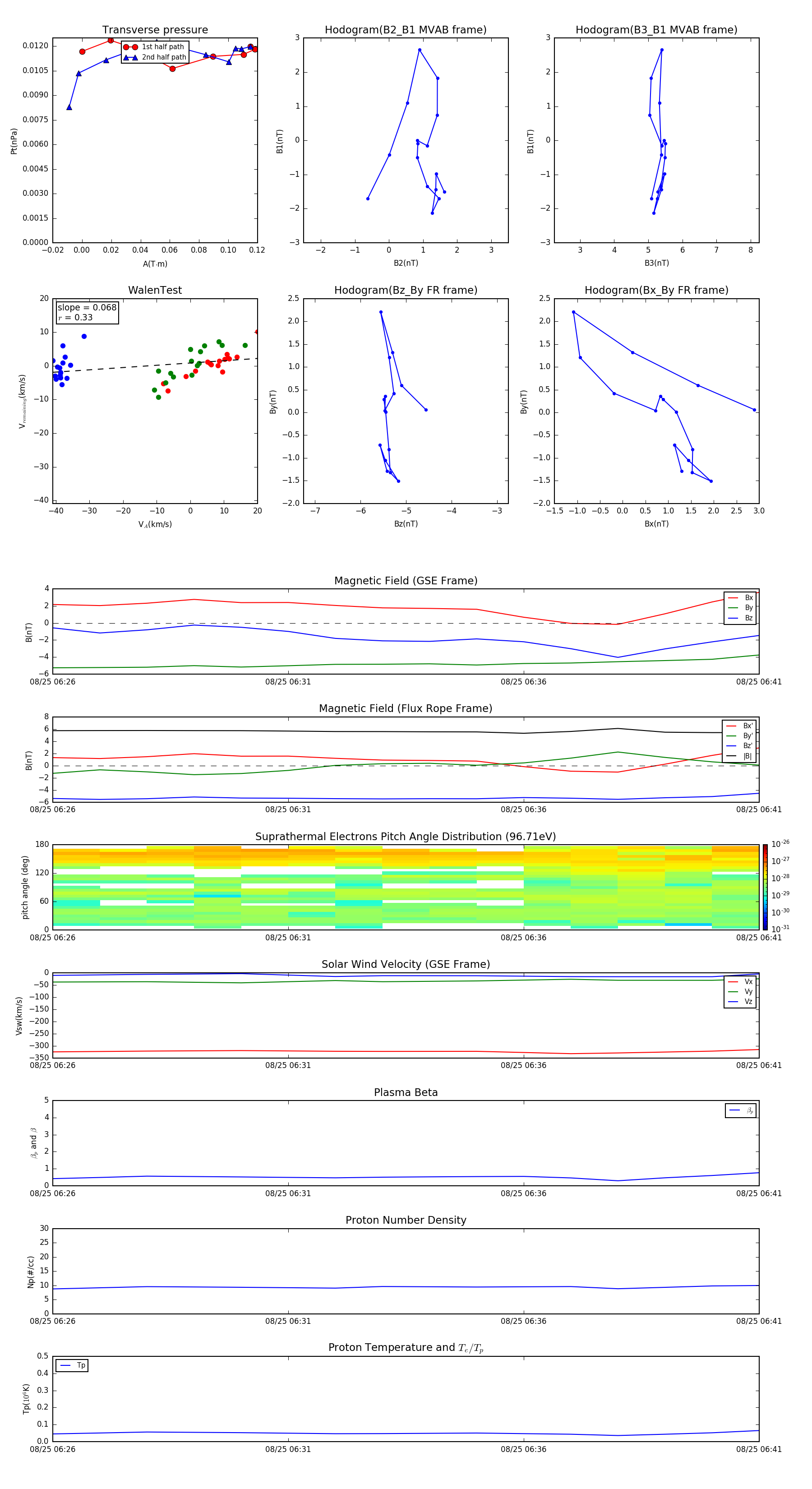Click the peak point of B2_B1 hodogram
This screenshot has width=812, height=1489.
(420, 50)
